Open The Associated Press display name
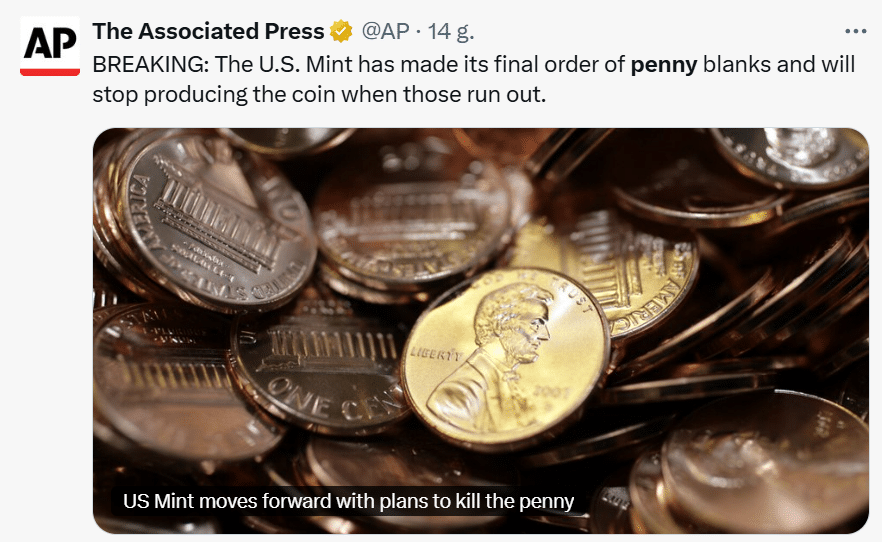 click(208, 31)
